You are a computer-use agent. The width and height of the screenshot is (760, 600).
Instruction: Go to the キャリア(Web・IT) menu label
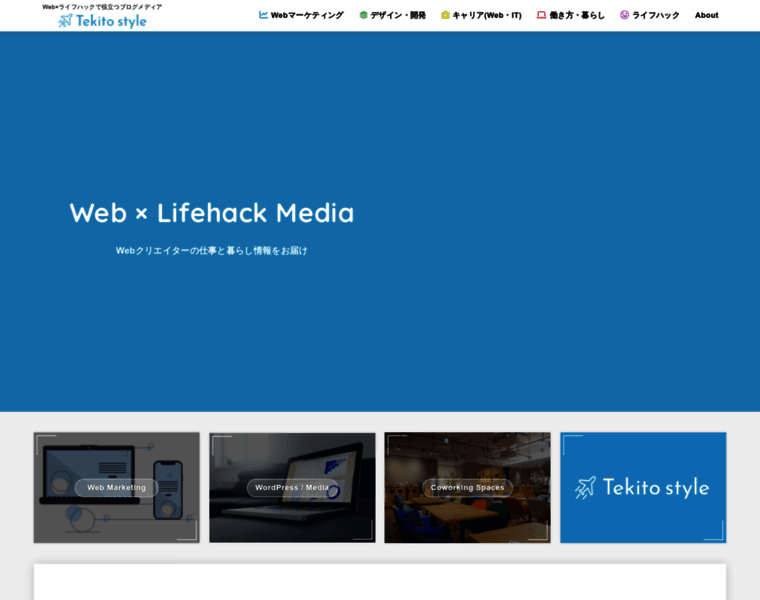click(487, 15)
